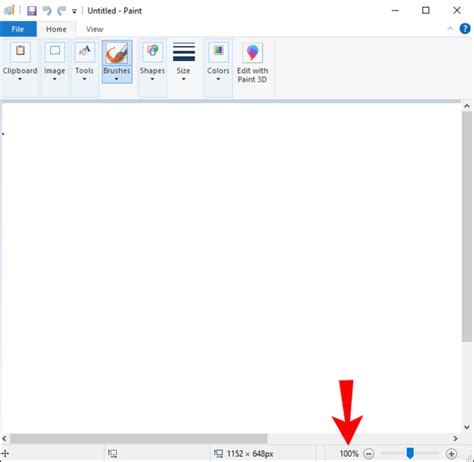This screenshot has width=474, height=462.
Task: Select the Brushes tool icon
Action: coord(117,53)
